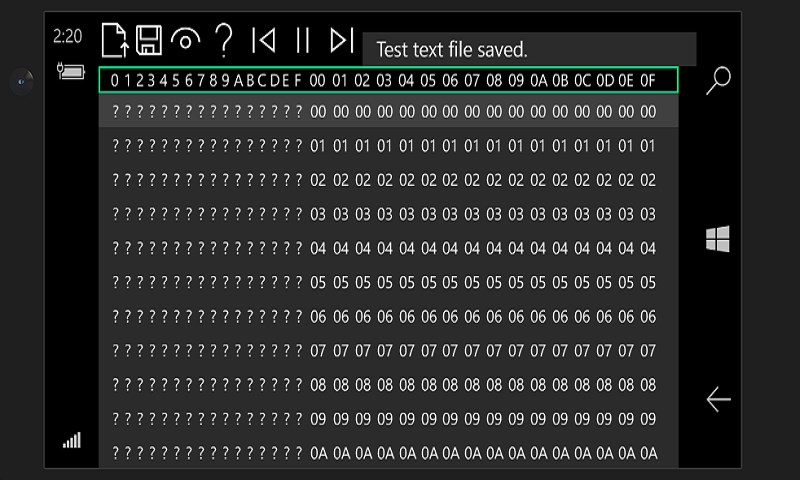Image resolution: width=800 pixels, height=480 pixels.
Task: Tap the back arrow navigation button
Action: (718, 399)
